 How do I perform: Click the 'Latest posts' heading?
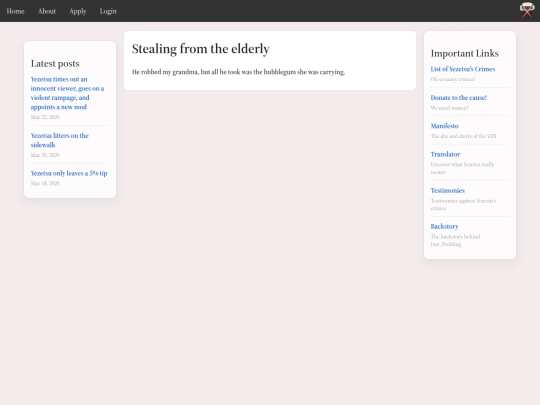tap(55, 64)
